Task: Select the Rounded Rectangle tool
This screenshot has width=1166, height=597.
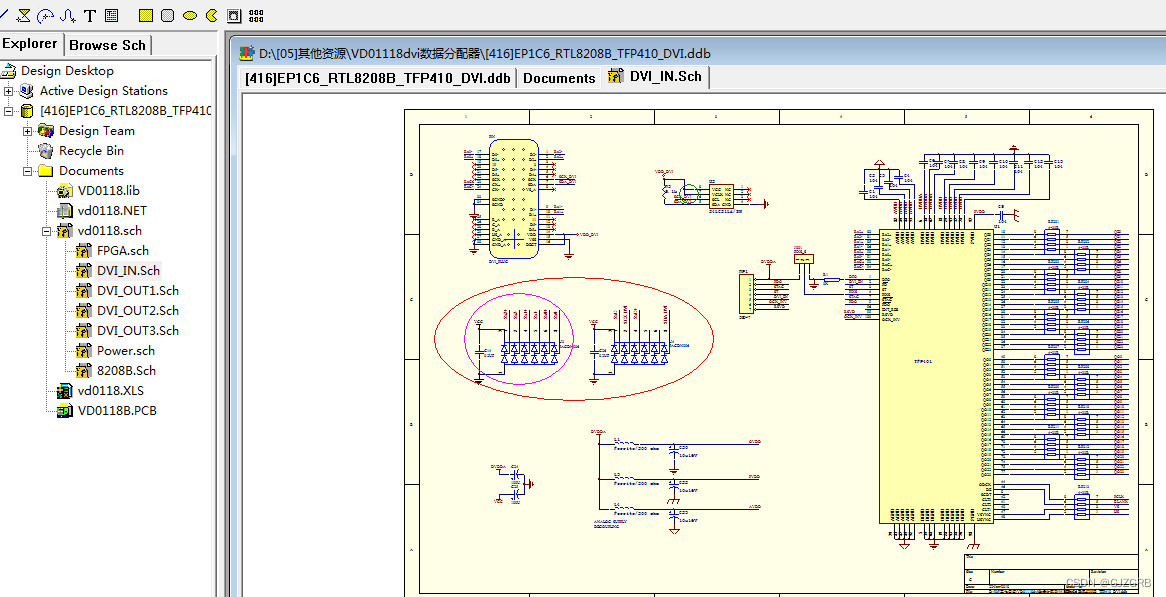Action: click(x=168, y=15)
